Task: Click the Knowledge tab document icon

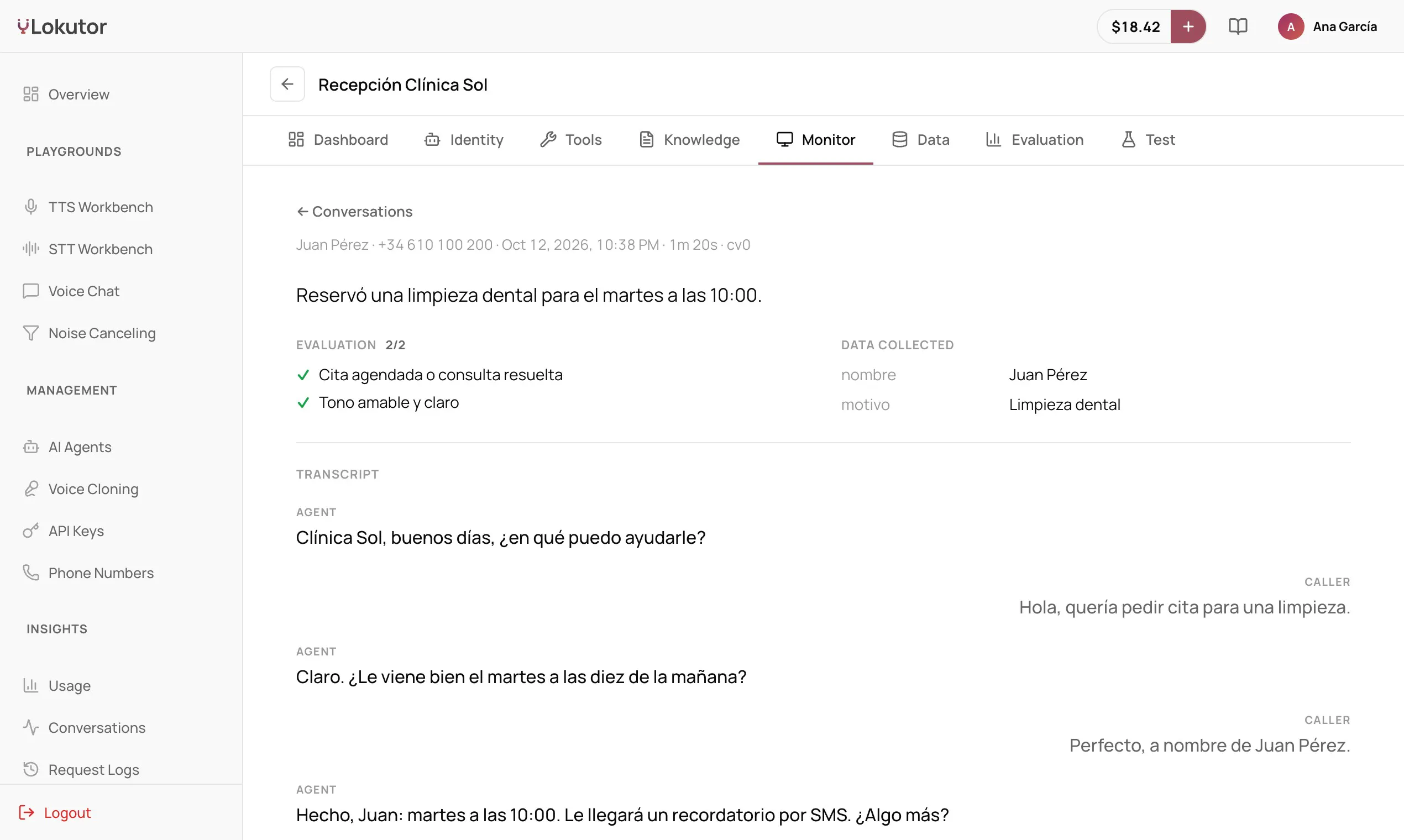Action: click(647, 140)
